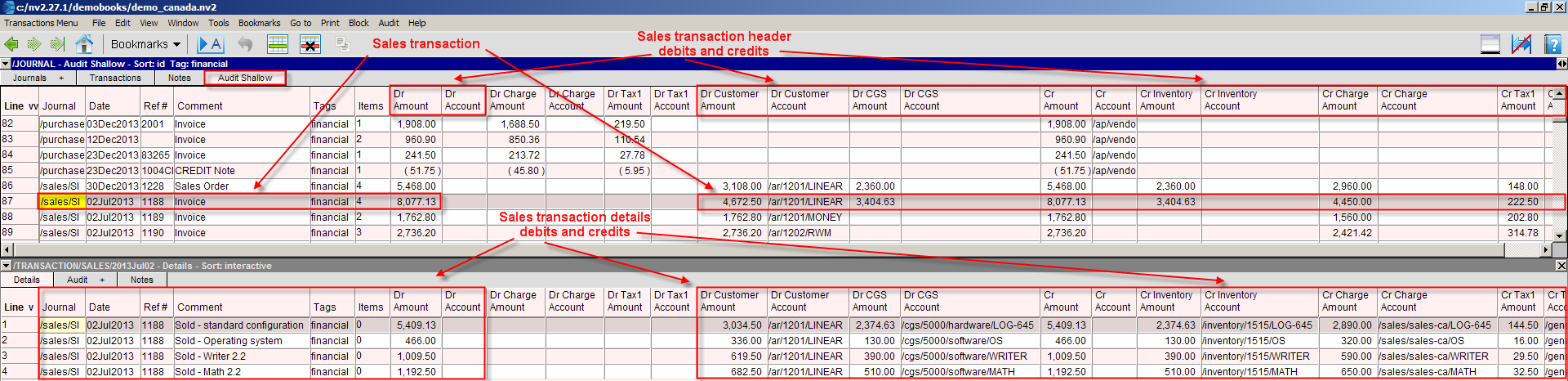Switch to the Audit Shallow tab
The height and width of the screenshot is (381, 1568).
(x=245, y=78)
